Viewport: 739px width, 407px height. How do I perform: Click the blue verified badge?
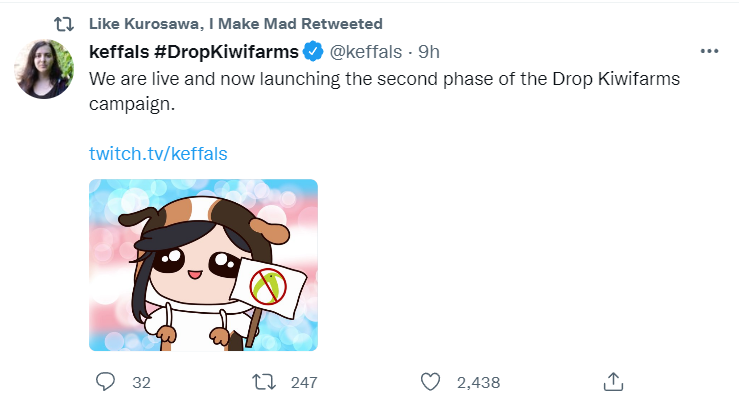pyautogui.click(x=313, y=50)
